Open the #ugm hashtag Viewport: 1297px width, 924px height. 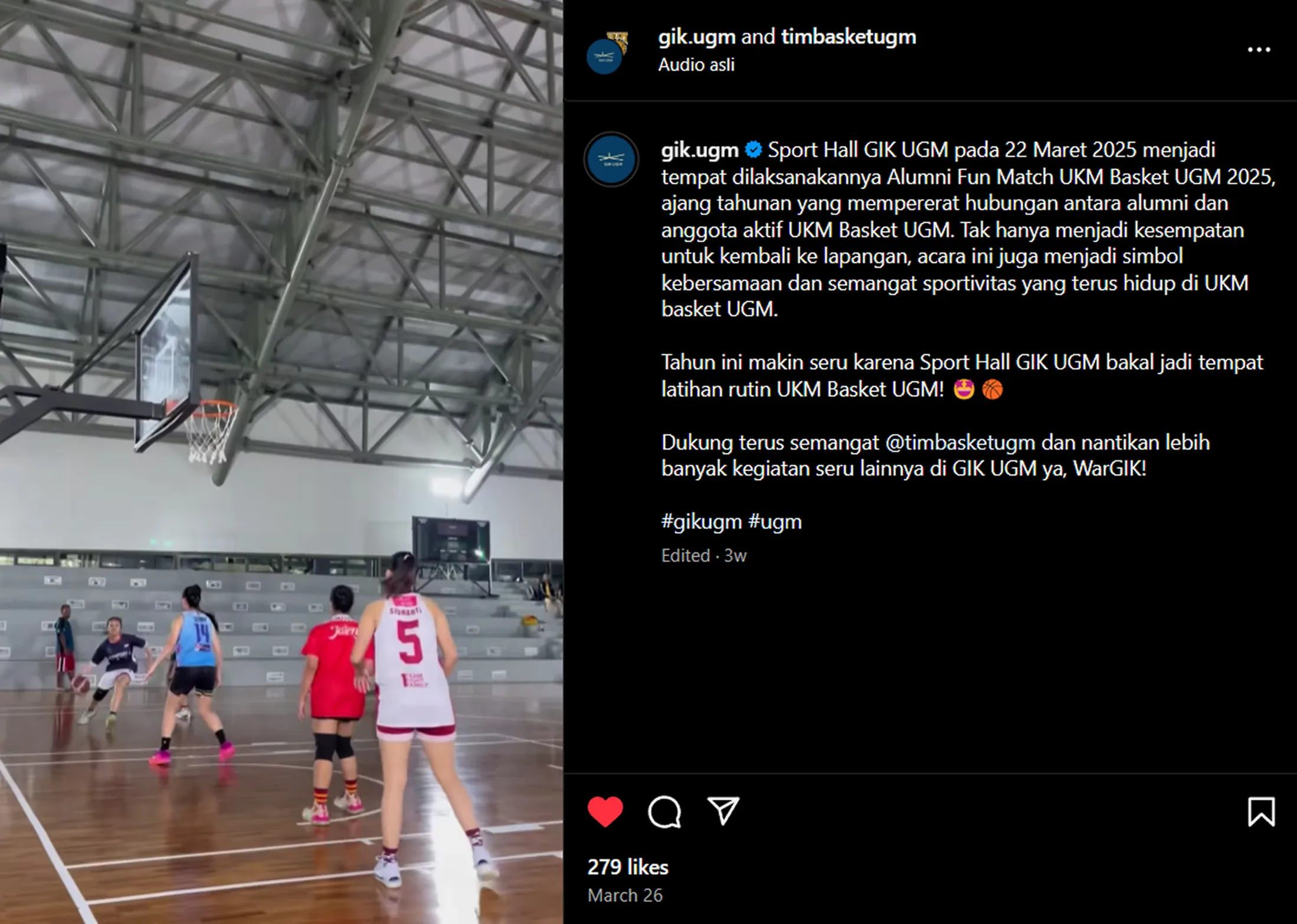pos(775,522)
